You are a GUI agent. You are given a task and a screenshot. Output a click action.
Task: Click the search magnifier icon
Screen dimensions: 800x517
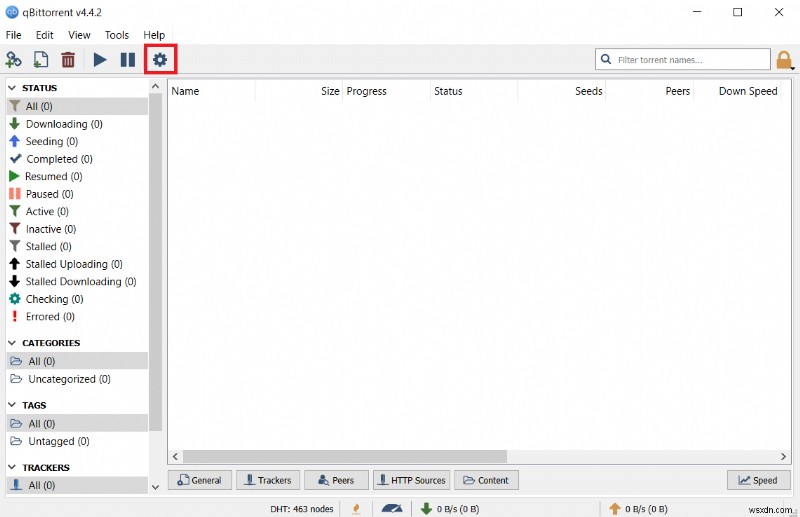[606, 59]
